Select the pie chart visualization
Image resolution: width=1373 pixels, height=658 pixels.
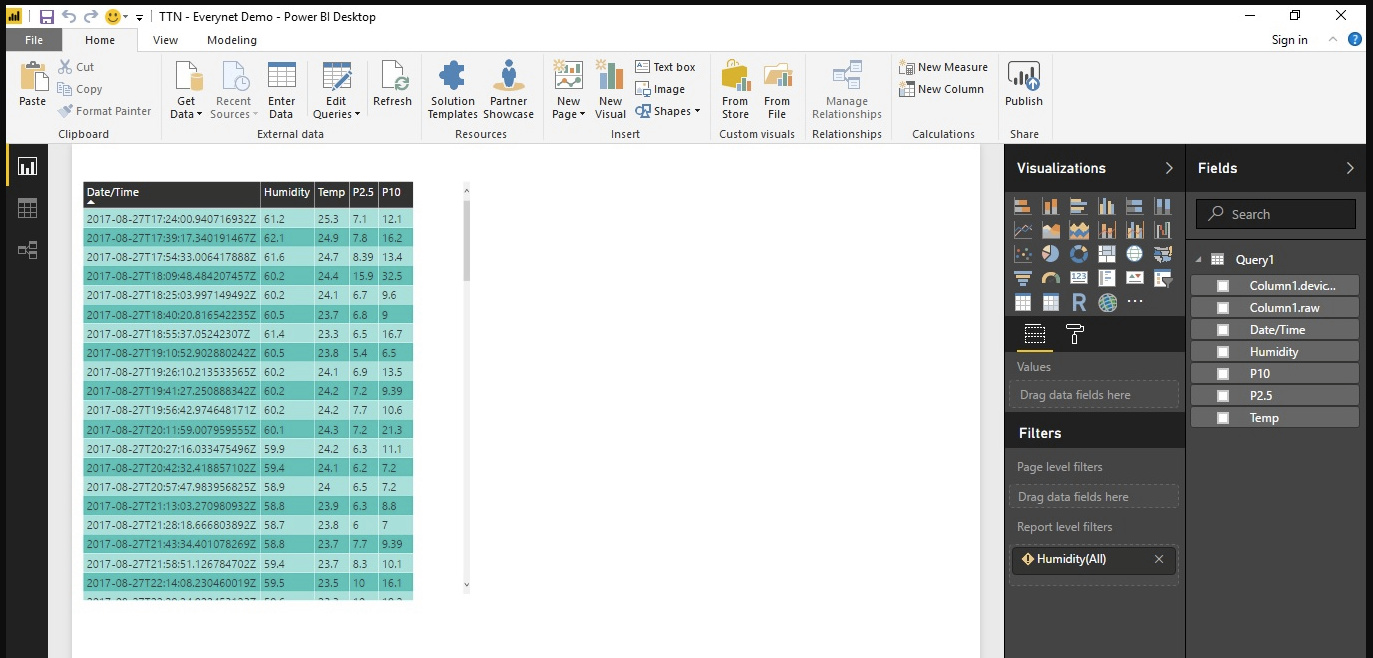[1050, 254]
